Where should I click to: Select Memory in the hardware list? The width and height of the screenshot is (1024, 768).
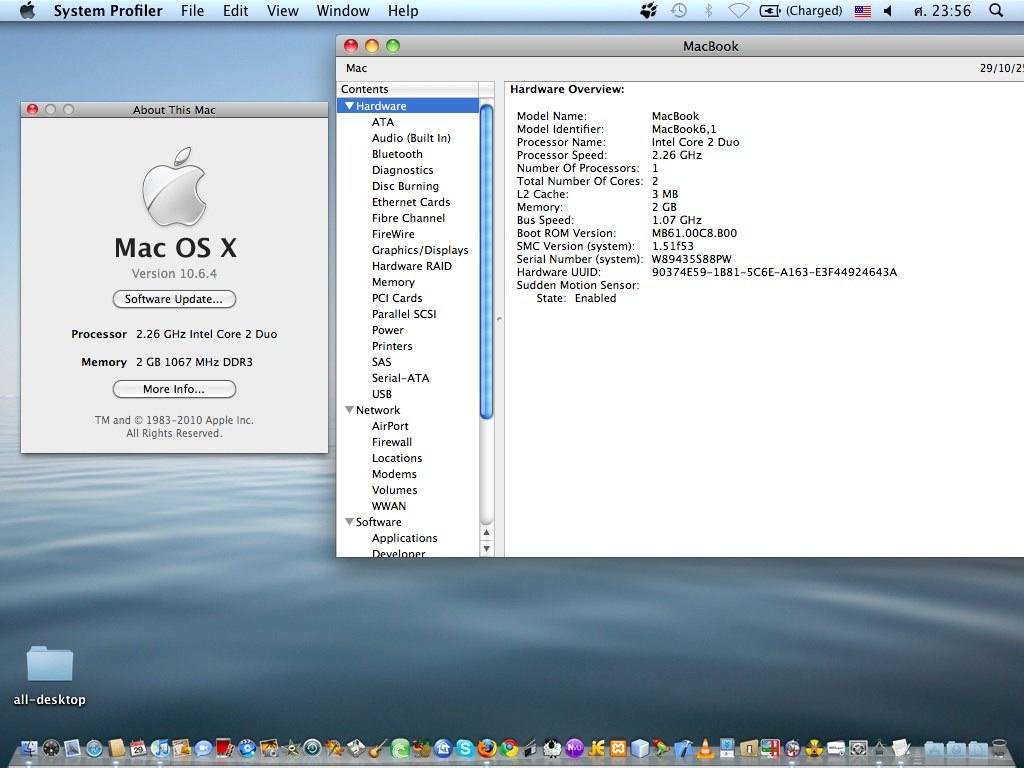tap(393, 282)
